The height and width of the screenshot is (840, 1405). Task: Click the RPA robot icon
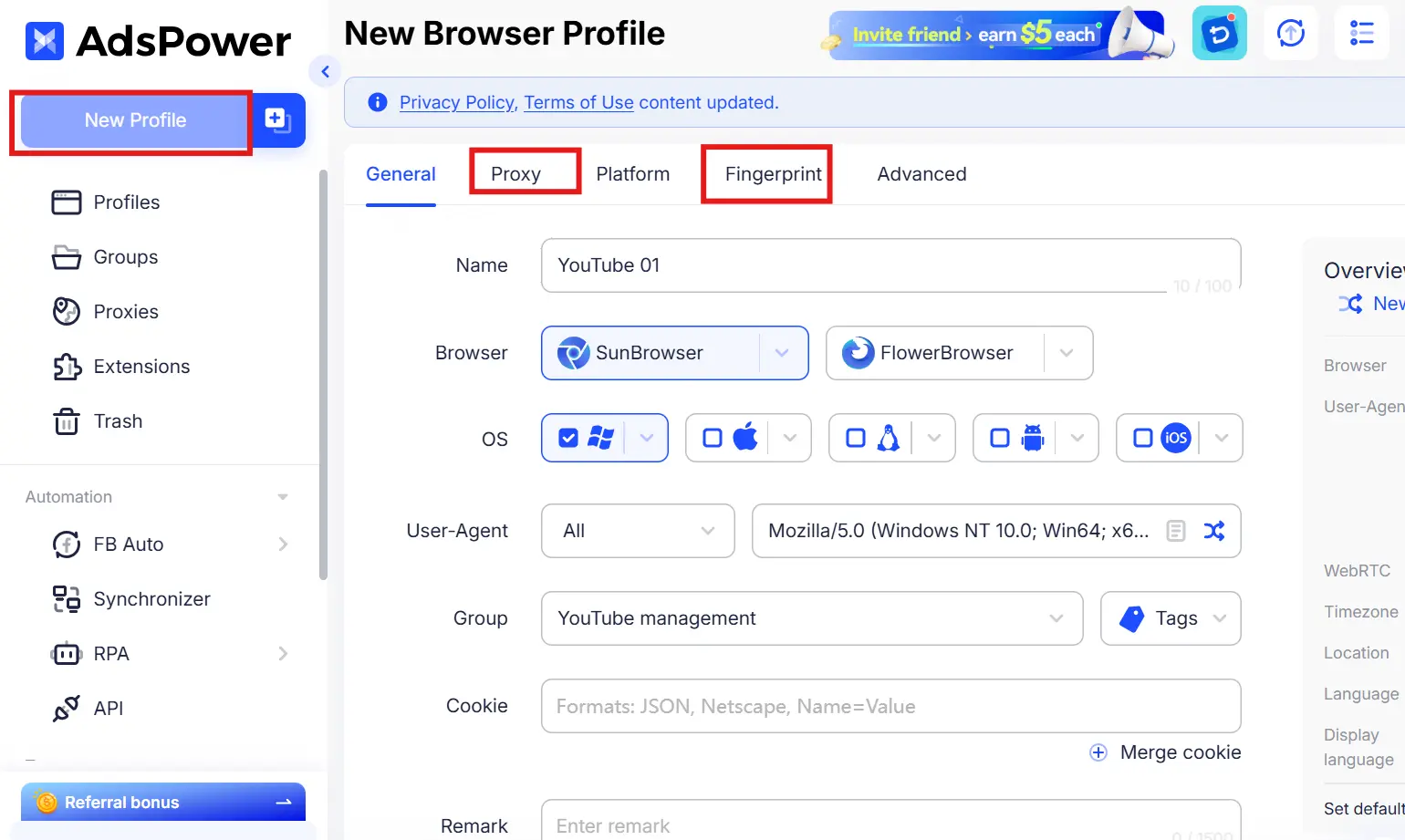(67, 654)
